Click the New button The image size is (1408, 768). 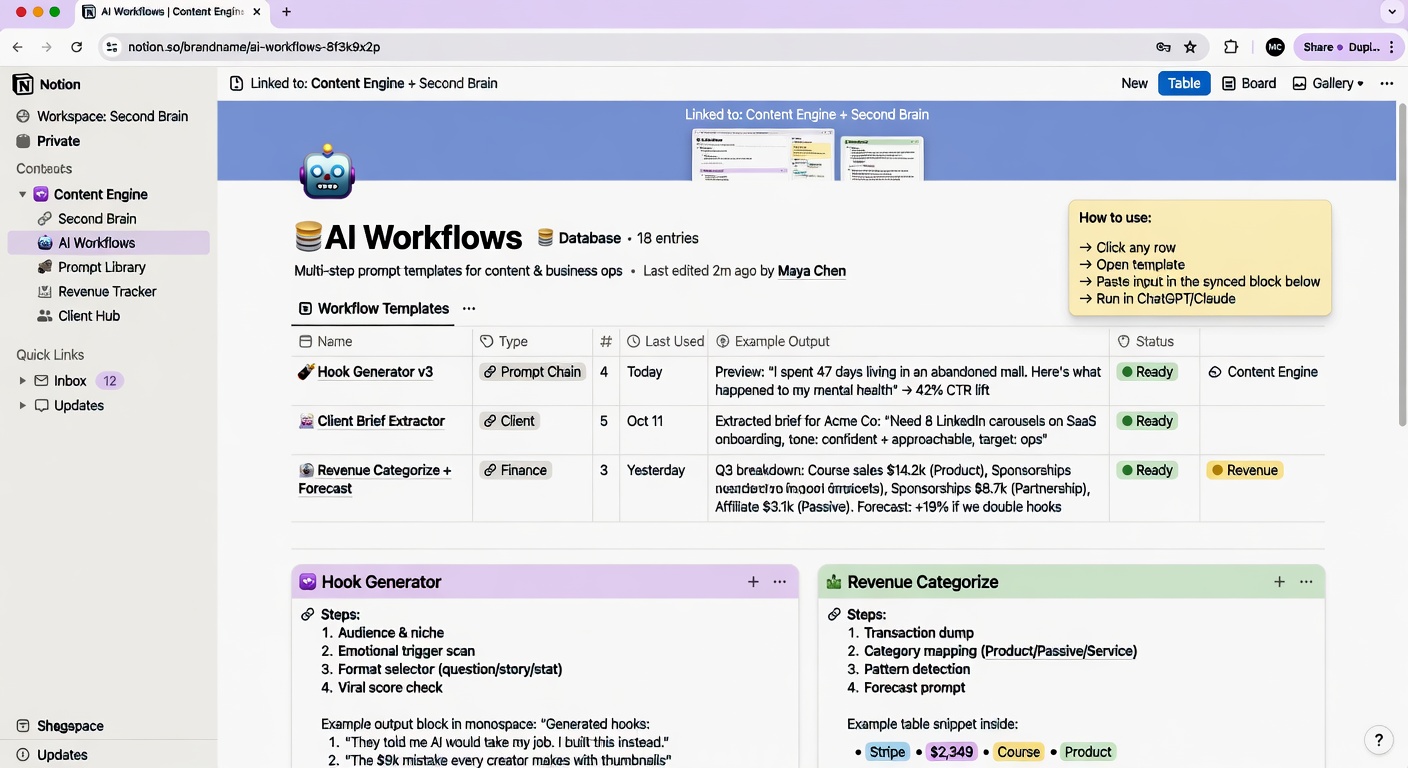point(1134,84)
